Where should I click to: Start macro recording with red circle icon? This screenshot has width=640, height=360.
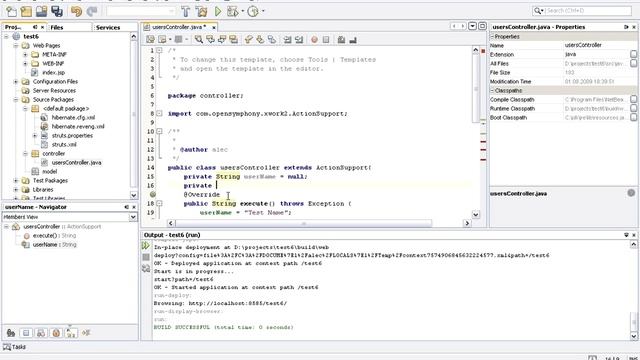(x=314, y=40)
